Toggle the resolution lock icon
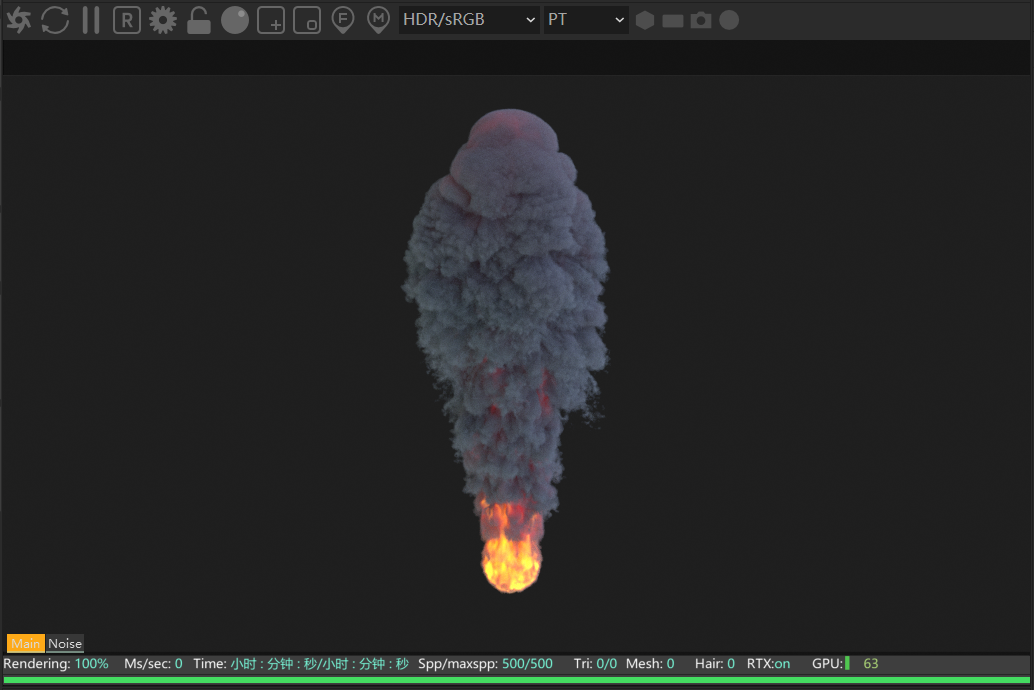This screenshot has width=1034, height=690. (x=199, y=19)
